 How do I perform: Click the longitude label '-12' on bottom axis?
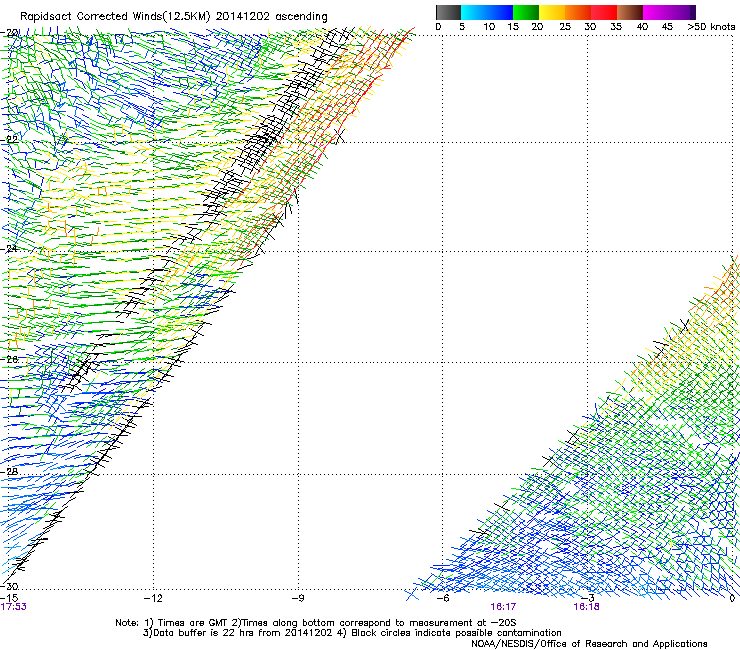pyautogui.click(x=153, y=599)
